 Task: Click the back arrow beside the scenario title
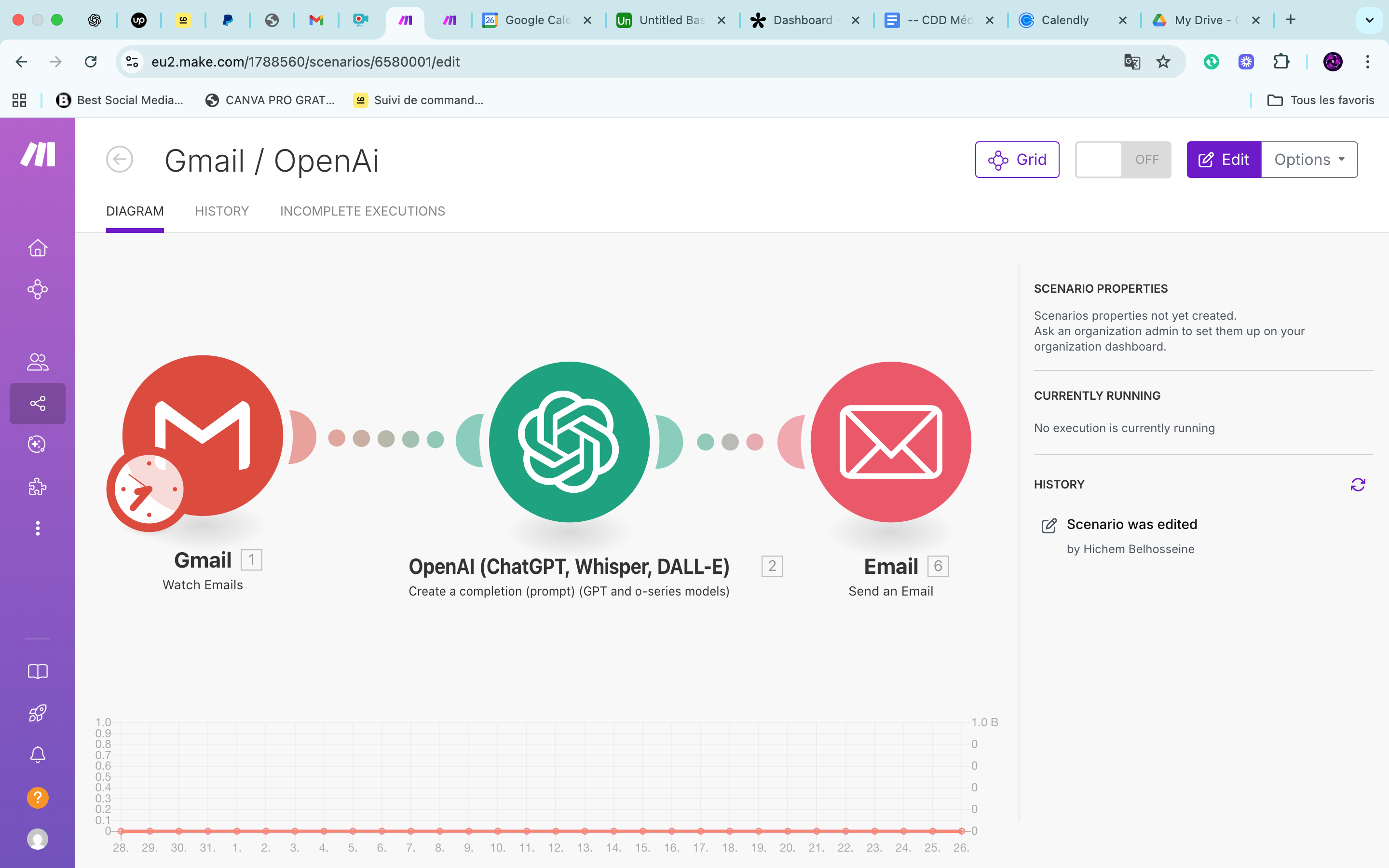pos(120,160)
